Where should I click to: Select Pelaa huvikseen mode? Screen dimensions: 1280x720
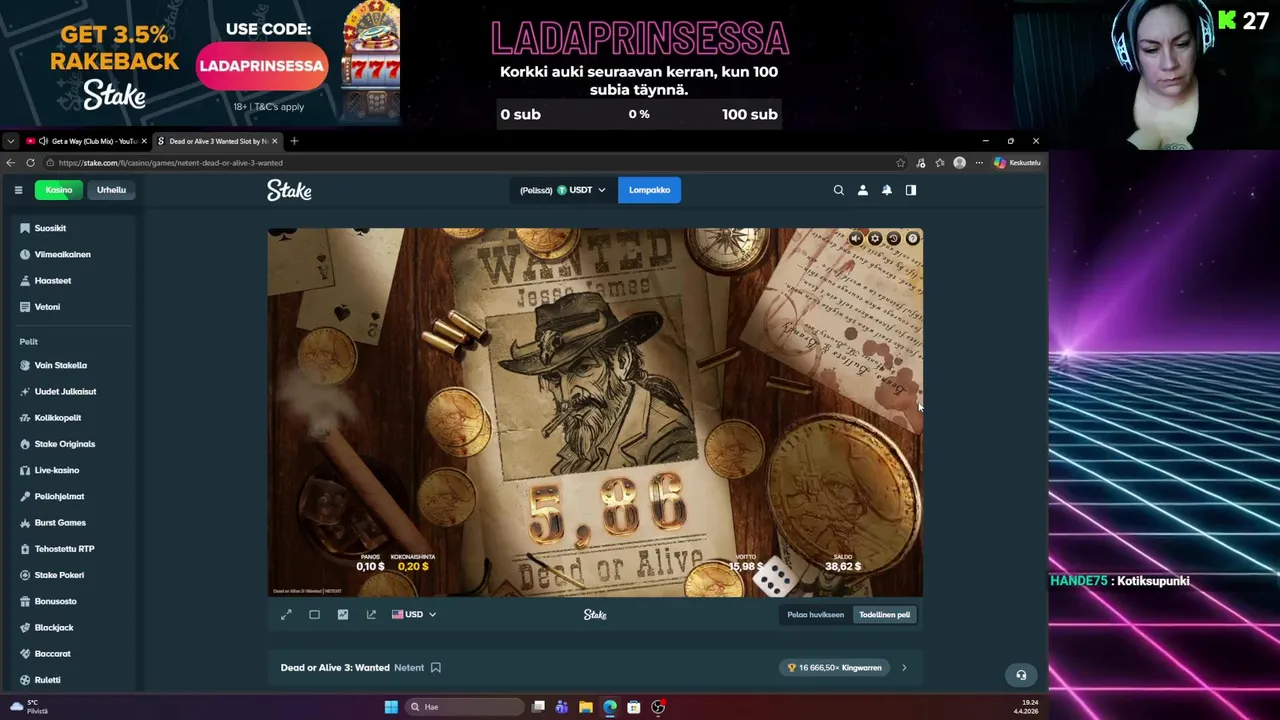(x=815, y=614)
